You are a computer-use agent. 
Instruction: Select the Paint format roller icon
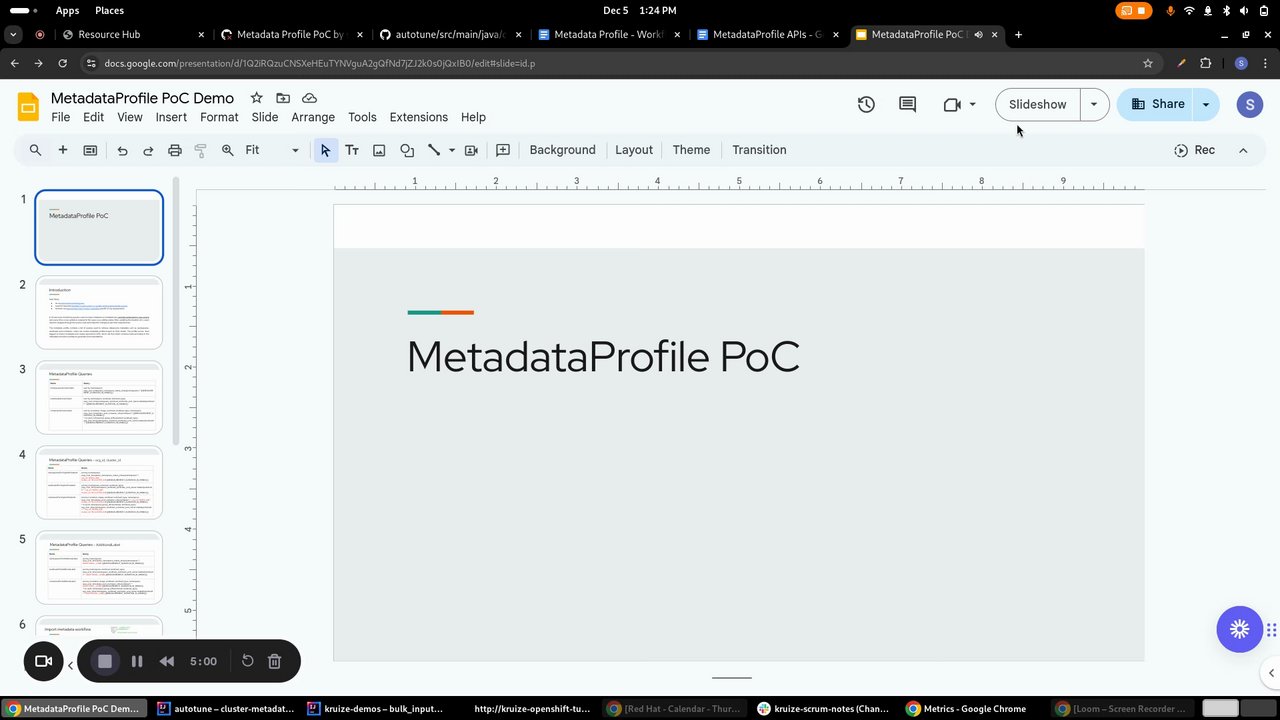click(200, 150)
